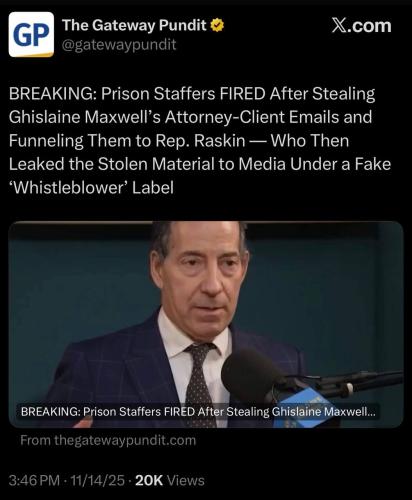The height and width of the screenshot is (500, 412).
Task: Visit the @gatewaypundit handle
Action: 119,44
